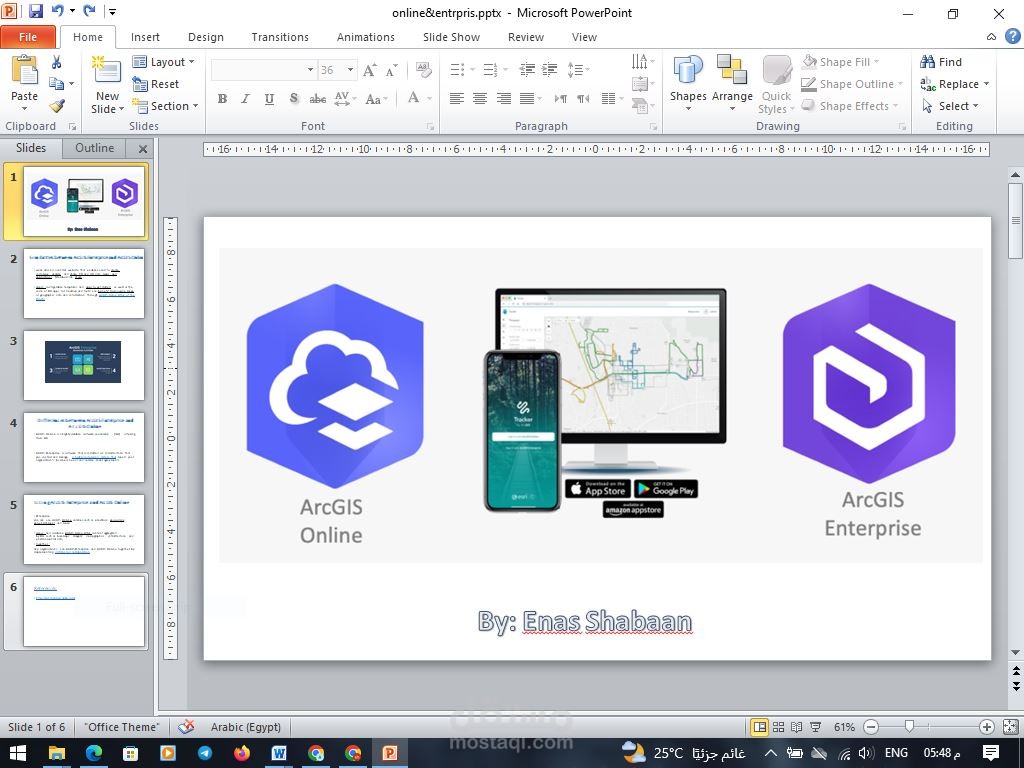Click the spell check icon in status bar

186,727
